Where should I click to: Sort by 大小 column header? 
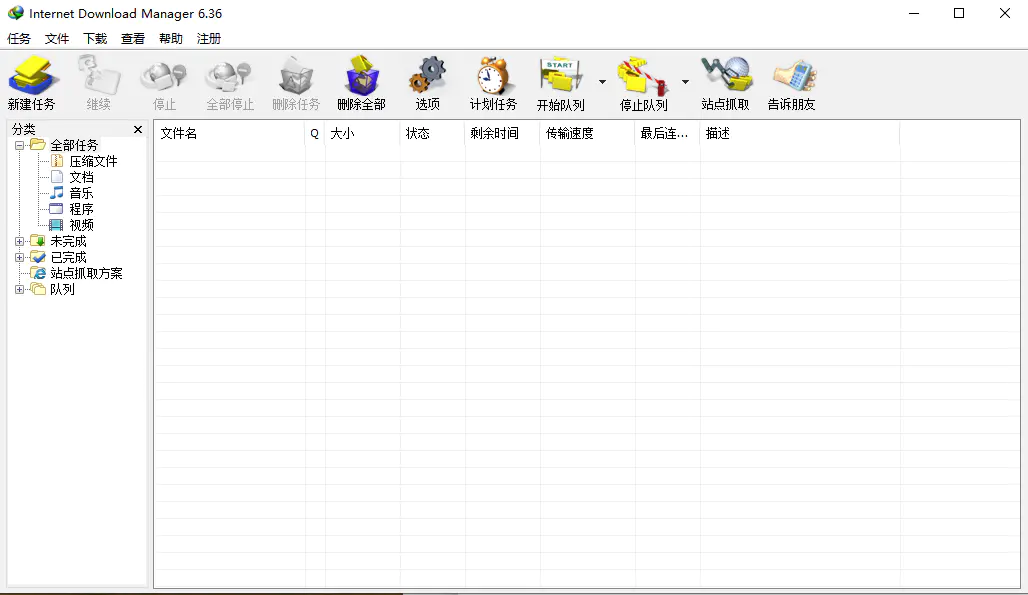[362, 134]
